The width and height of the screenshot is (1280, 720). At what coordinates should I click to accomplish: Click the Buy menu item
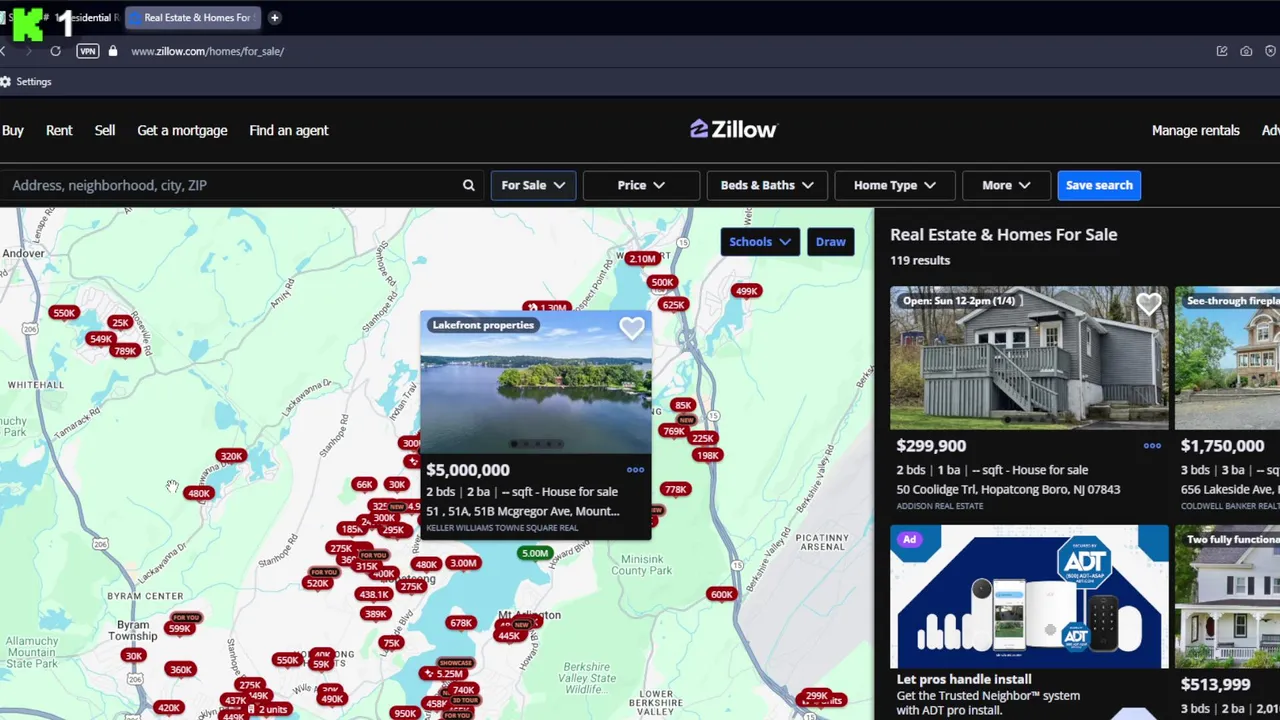[13, 130]
